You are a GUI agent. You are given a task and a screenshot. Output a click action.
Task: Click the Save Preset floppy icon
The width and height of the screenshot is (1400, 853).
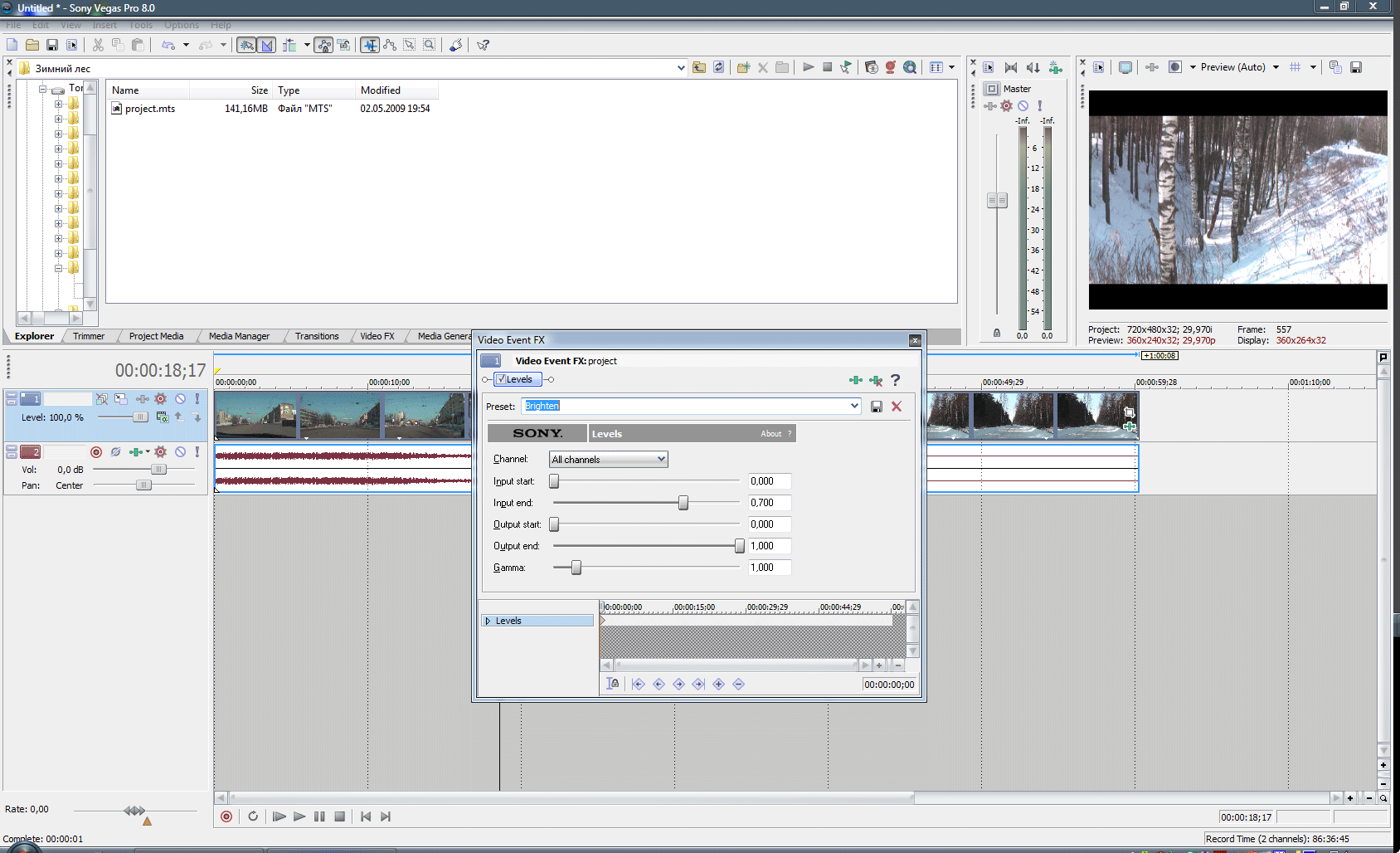tap(876, 407)
